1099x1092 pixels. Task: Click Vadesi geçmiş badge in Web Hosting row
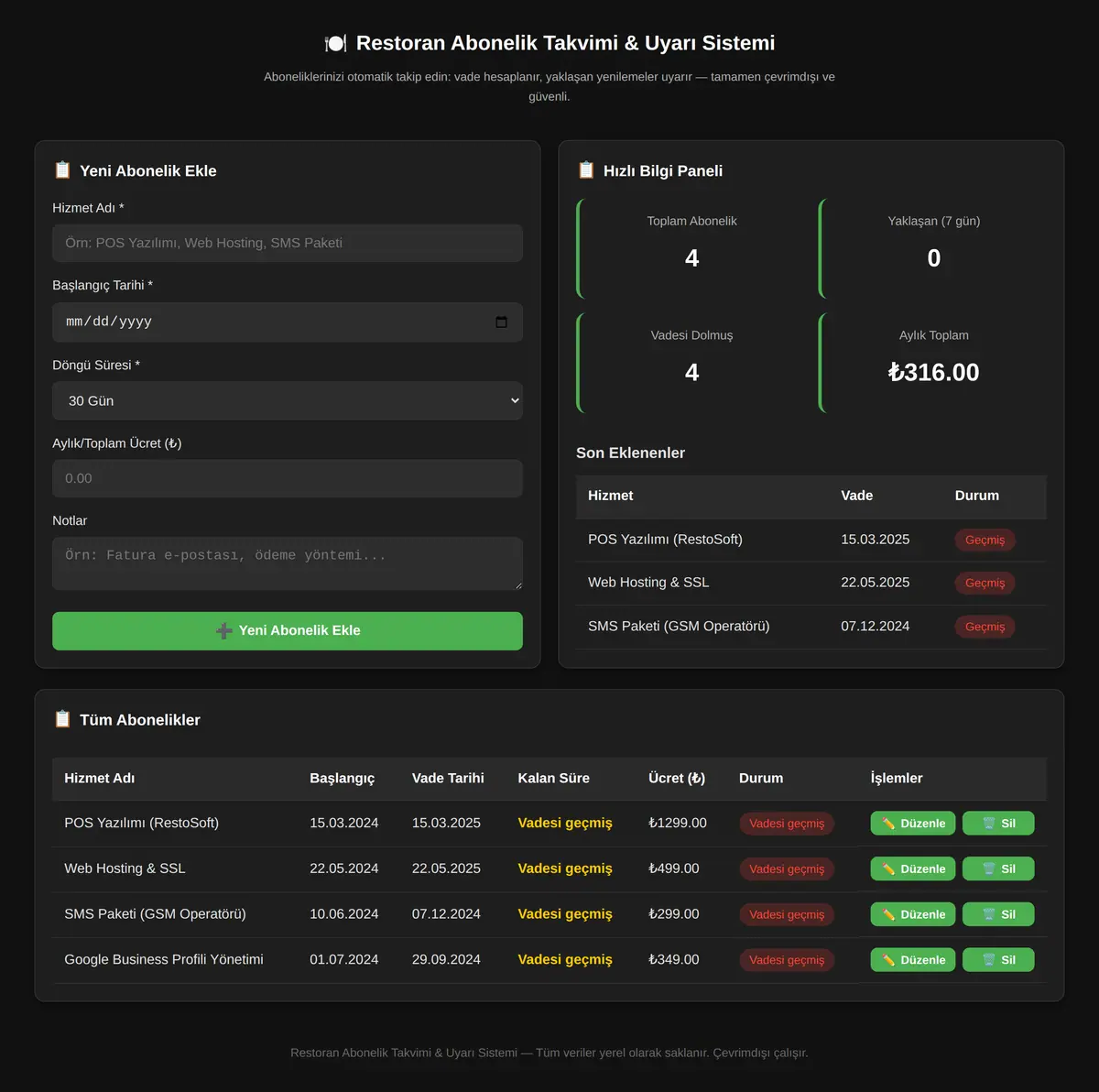(x=787, y=868)
